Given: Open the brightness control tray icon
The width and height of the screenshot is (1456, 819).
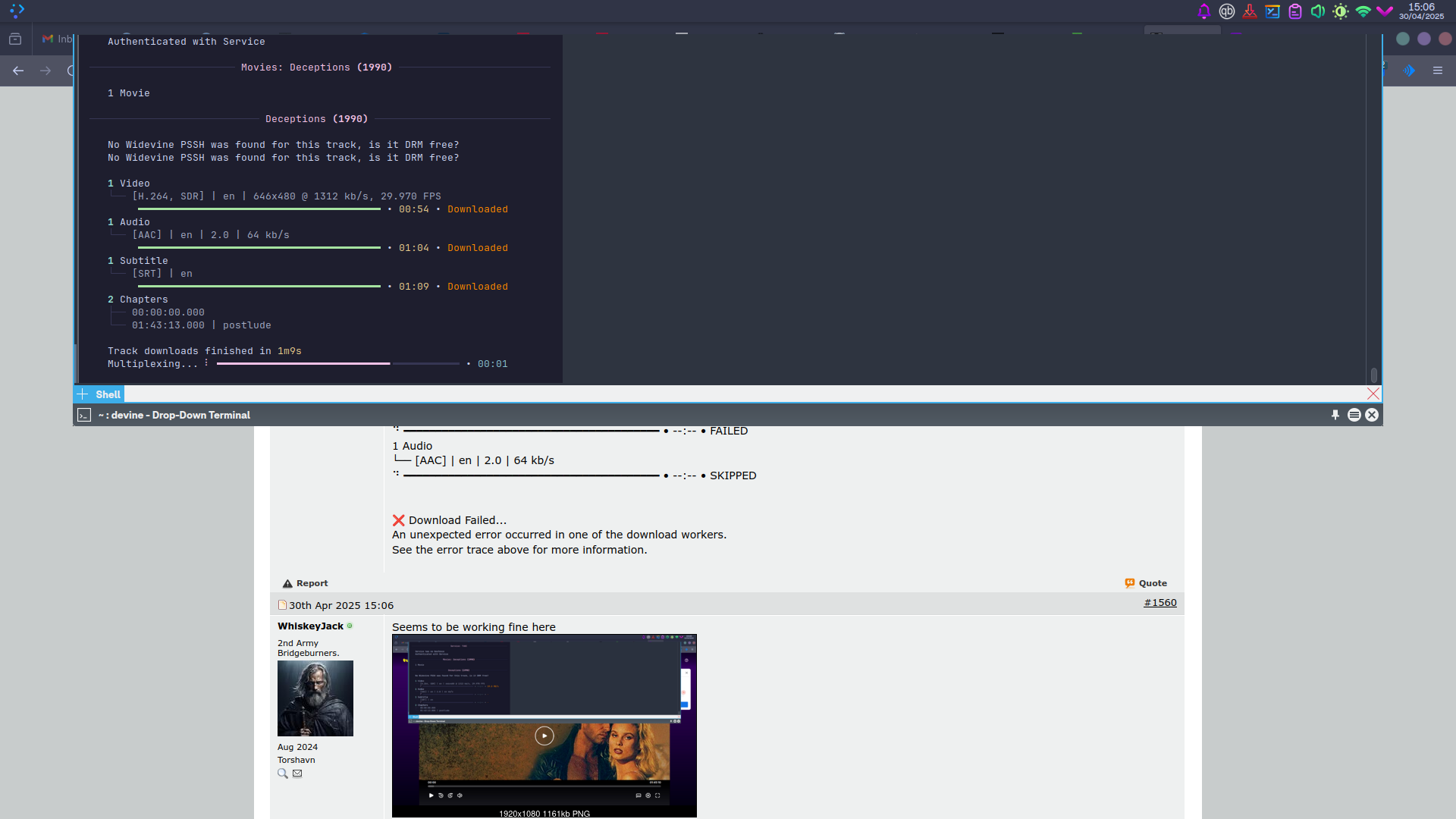Looking at the screenshot, I should (x=1341, y=11).
